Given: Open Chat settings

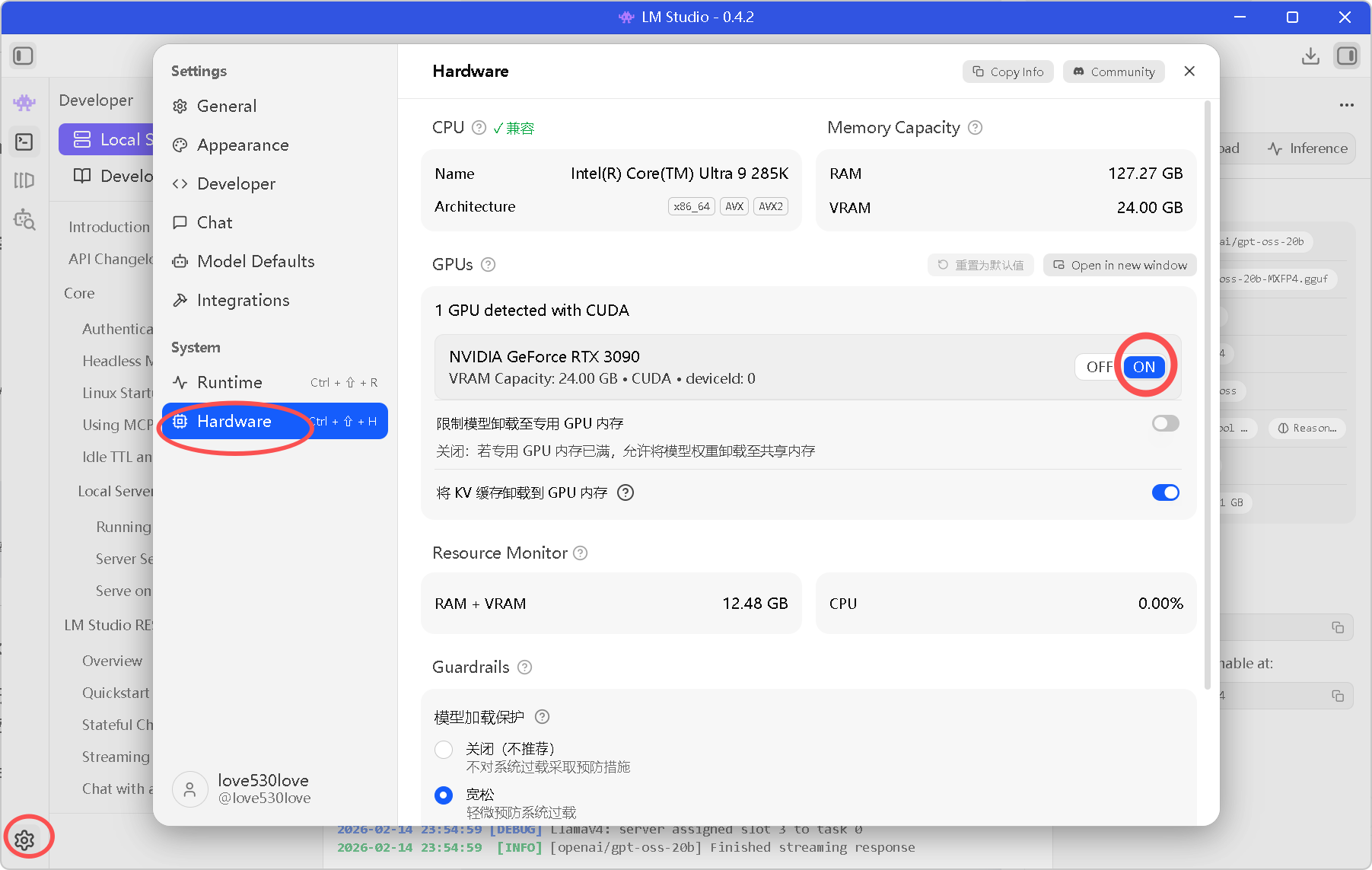Looking at the screenshot, I should [275, 223].
